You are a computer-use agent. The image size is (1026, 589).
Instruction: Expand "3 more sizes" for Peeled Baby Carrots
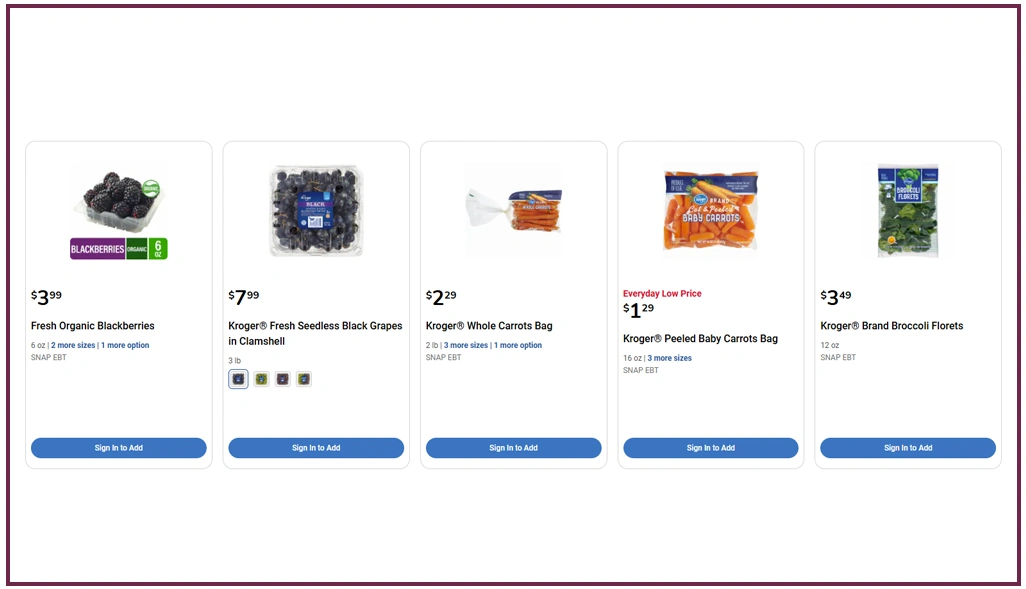669,358
